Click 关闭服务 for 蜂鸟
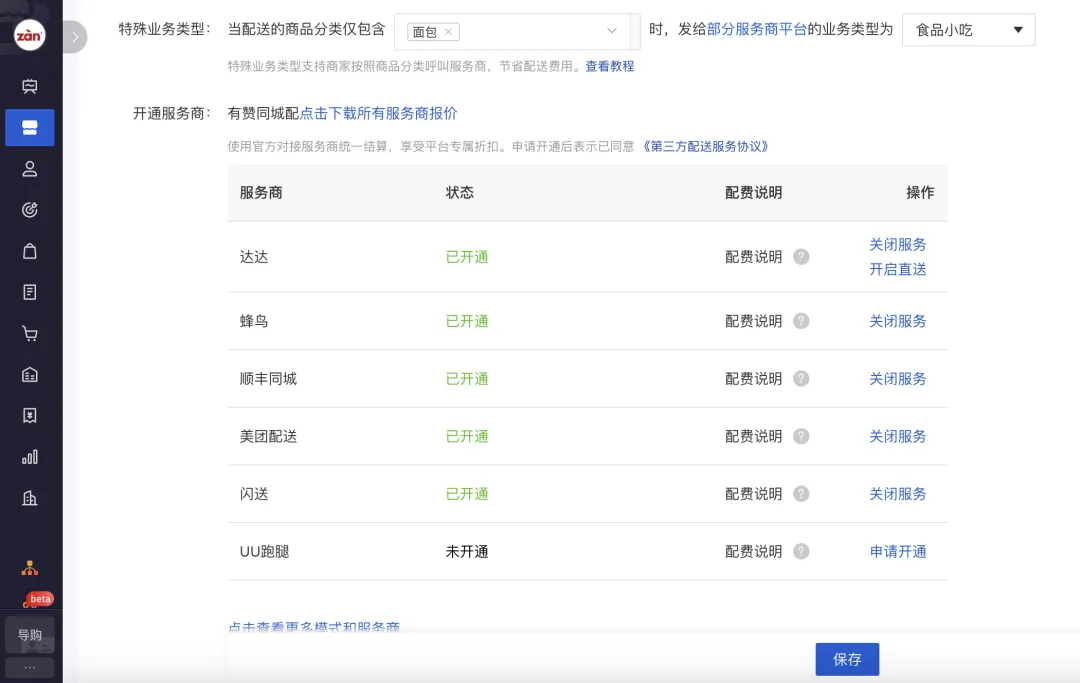Screen dimensions: 1080x683 click(897, 321)
